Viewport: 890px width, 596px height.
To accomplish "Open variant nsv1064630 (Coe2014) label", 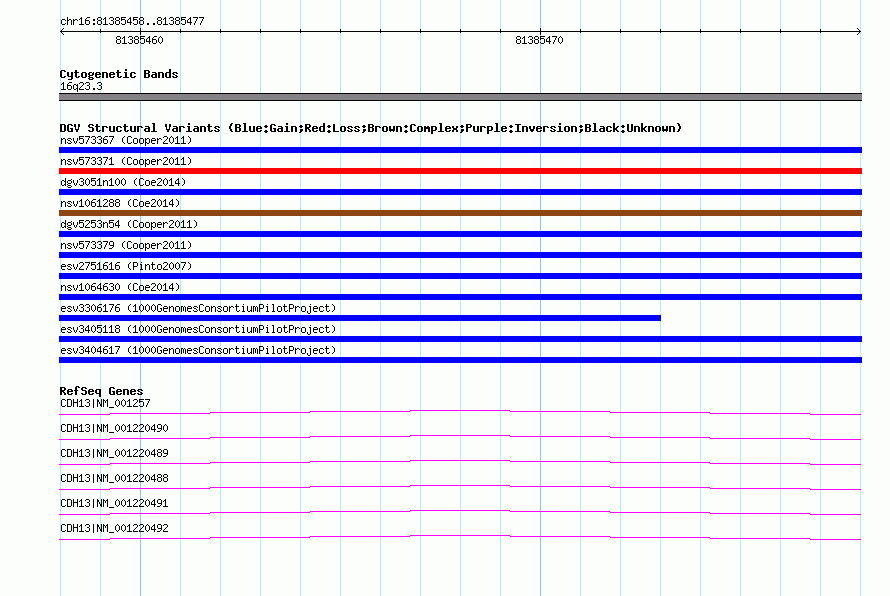I will coord(120,287).
